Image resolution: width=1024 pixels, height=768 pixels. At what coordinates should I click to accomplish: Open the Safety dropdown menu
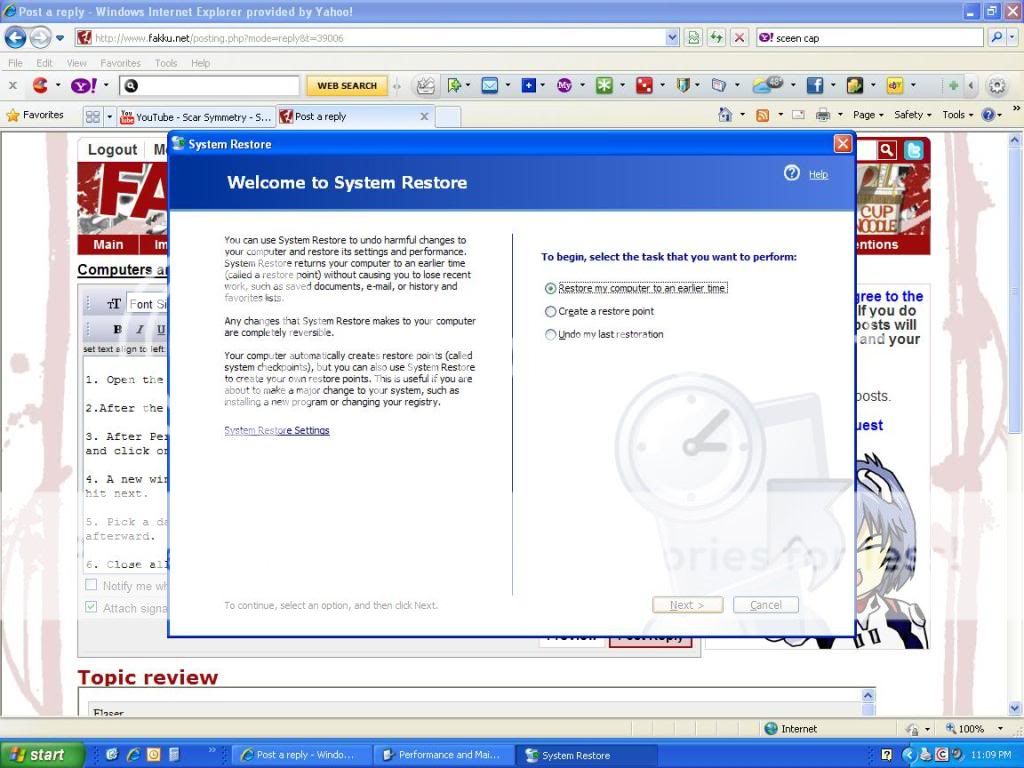click(x=912, y=115)
